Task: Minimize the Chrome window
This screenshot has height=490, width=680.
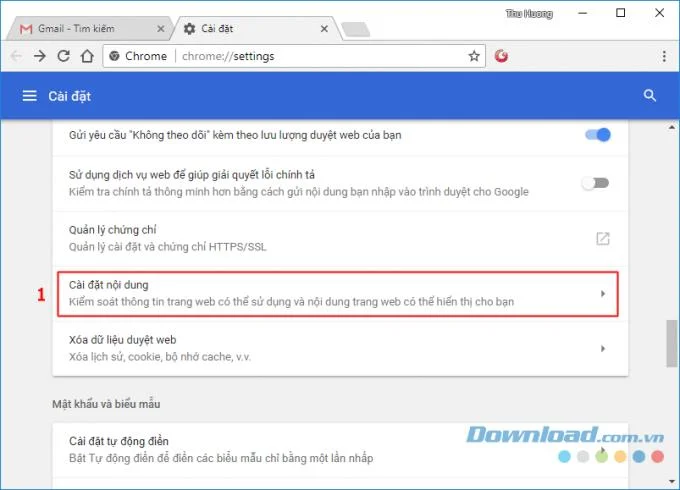Action: point(582,13)
